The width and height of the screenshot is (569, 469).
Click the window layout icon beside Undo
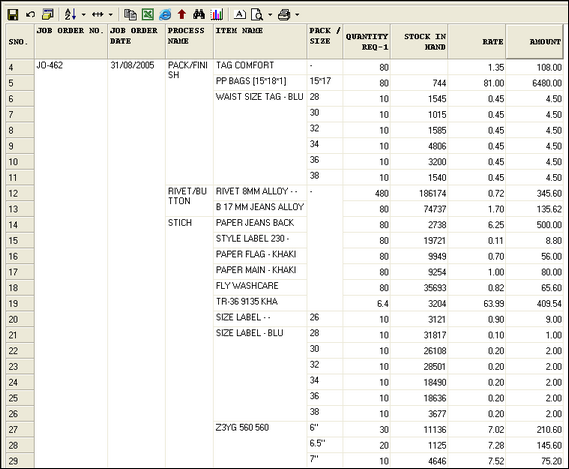48,15
